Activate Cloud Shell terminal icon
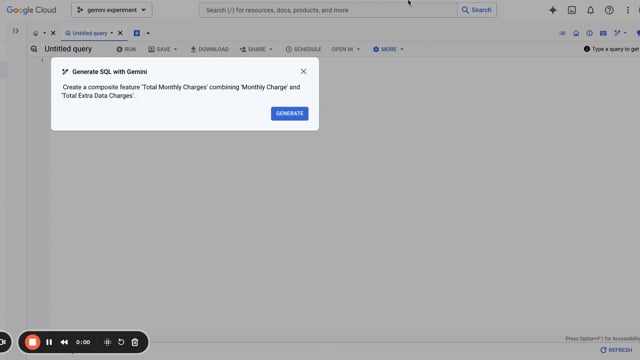This screenshot has width=640, height=360. (572, 10)
